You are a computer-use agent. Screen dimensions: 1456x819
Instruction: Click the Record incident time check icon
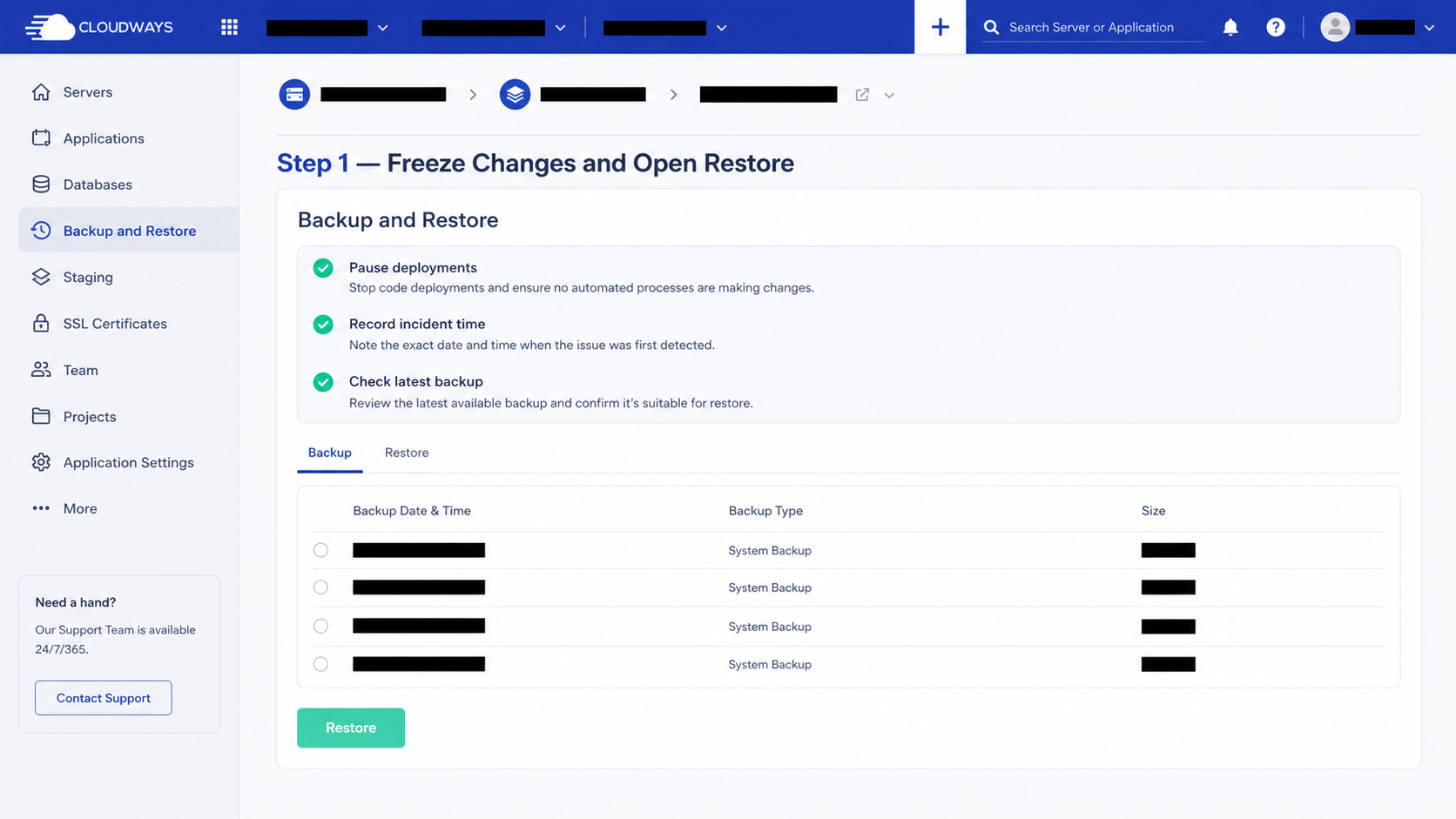coord(323,325)
